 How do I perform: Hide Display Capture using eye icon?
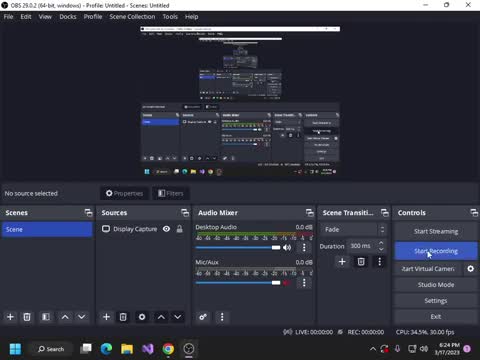point(166,229)
